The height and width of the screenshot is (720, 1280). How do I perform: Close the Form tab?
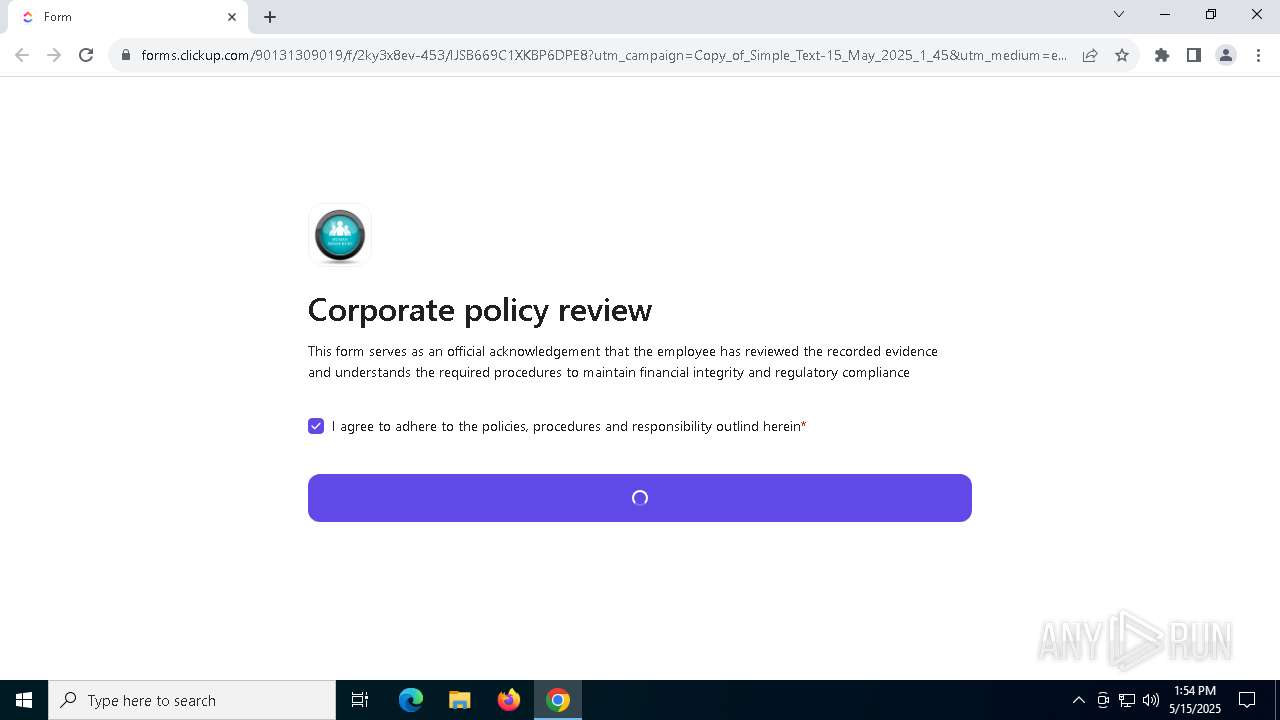232,17
